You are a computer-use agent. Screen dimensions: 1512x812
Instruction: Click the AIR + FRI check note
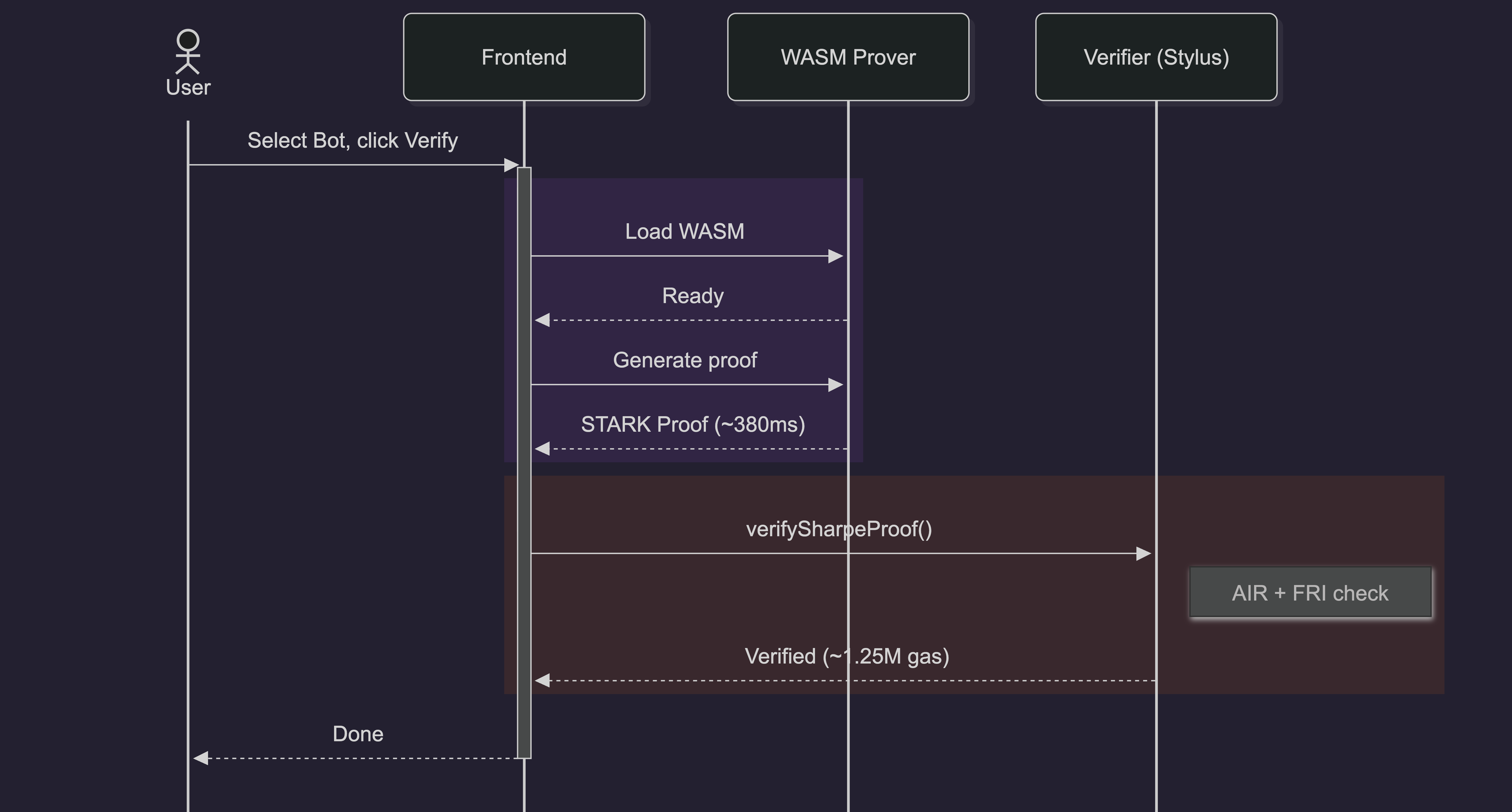[x=1310, y=593]
